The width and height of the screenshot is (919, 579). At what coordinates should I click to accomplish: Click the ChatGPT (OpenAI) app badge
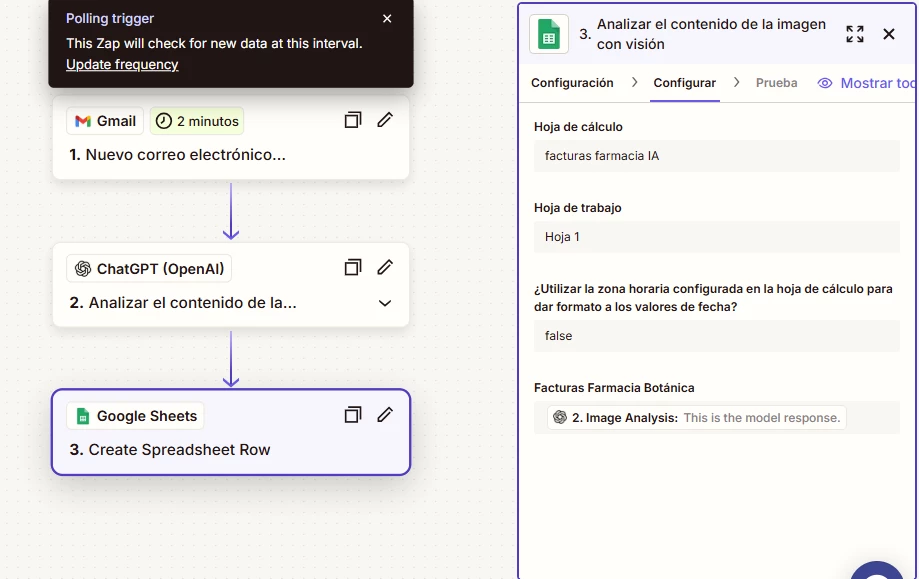149,269
